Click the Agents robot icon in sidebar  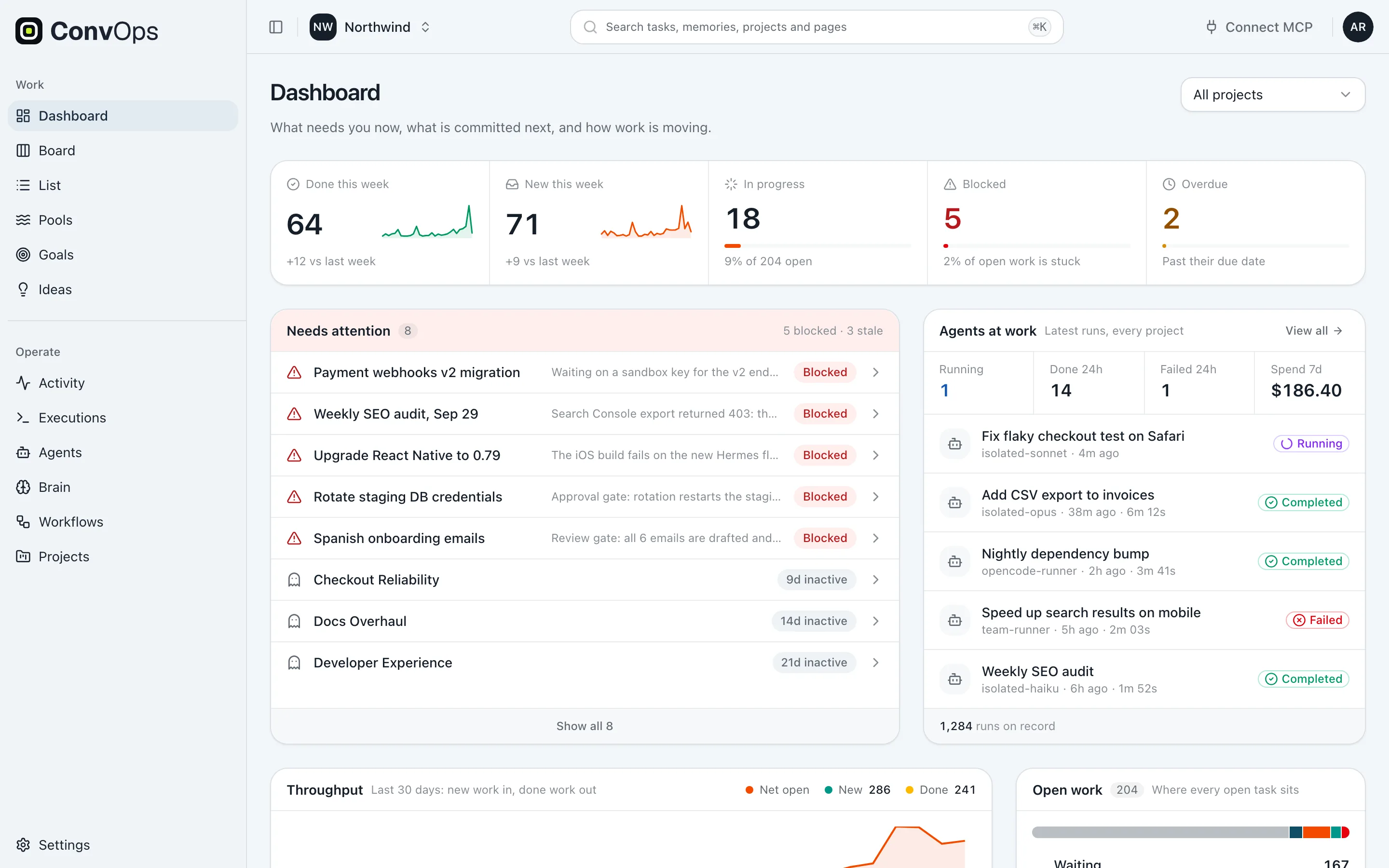pyautogui.click(x=23, y=452)
